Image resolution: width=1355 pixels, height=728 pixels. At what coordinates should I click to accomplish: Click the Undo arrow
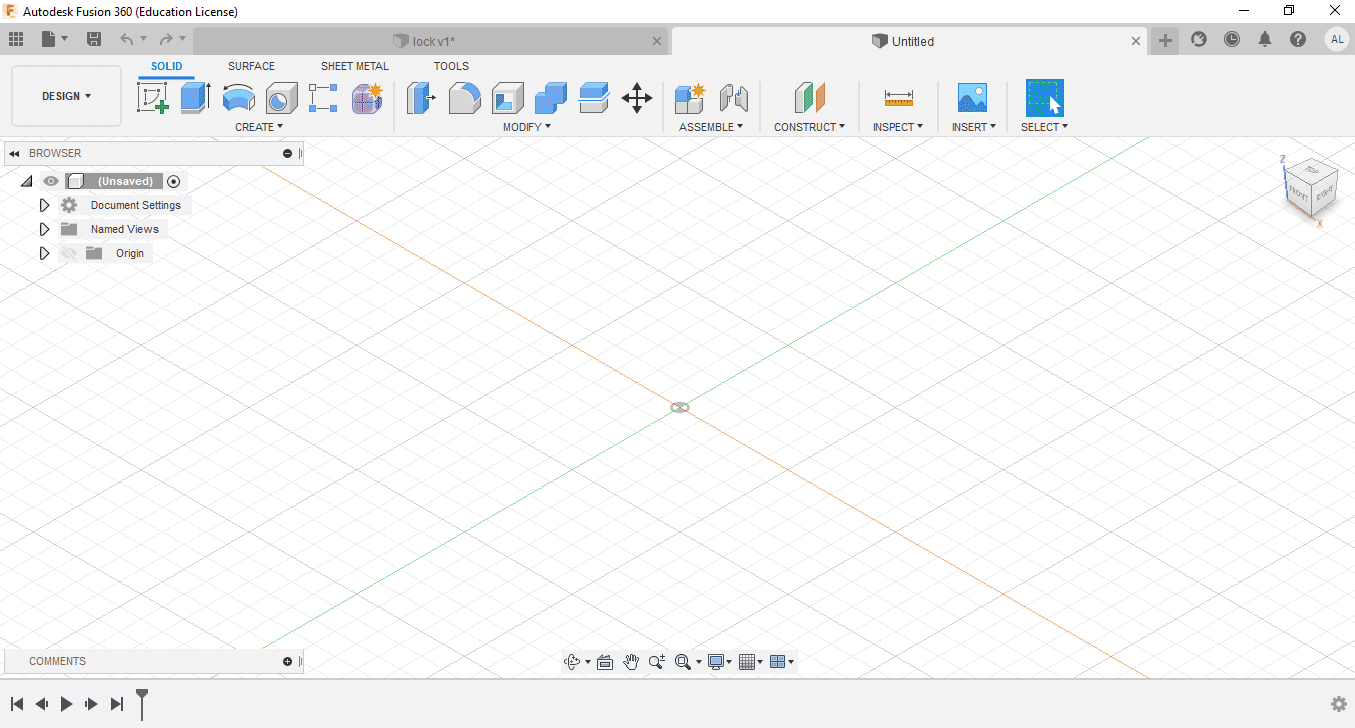127,40
